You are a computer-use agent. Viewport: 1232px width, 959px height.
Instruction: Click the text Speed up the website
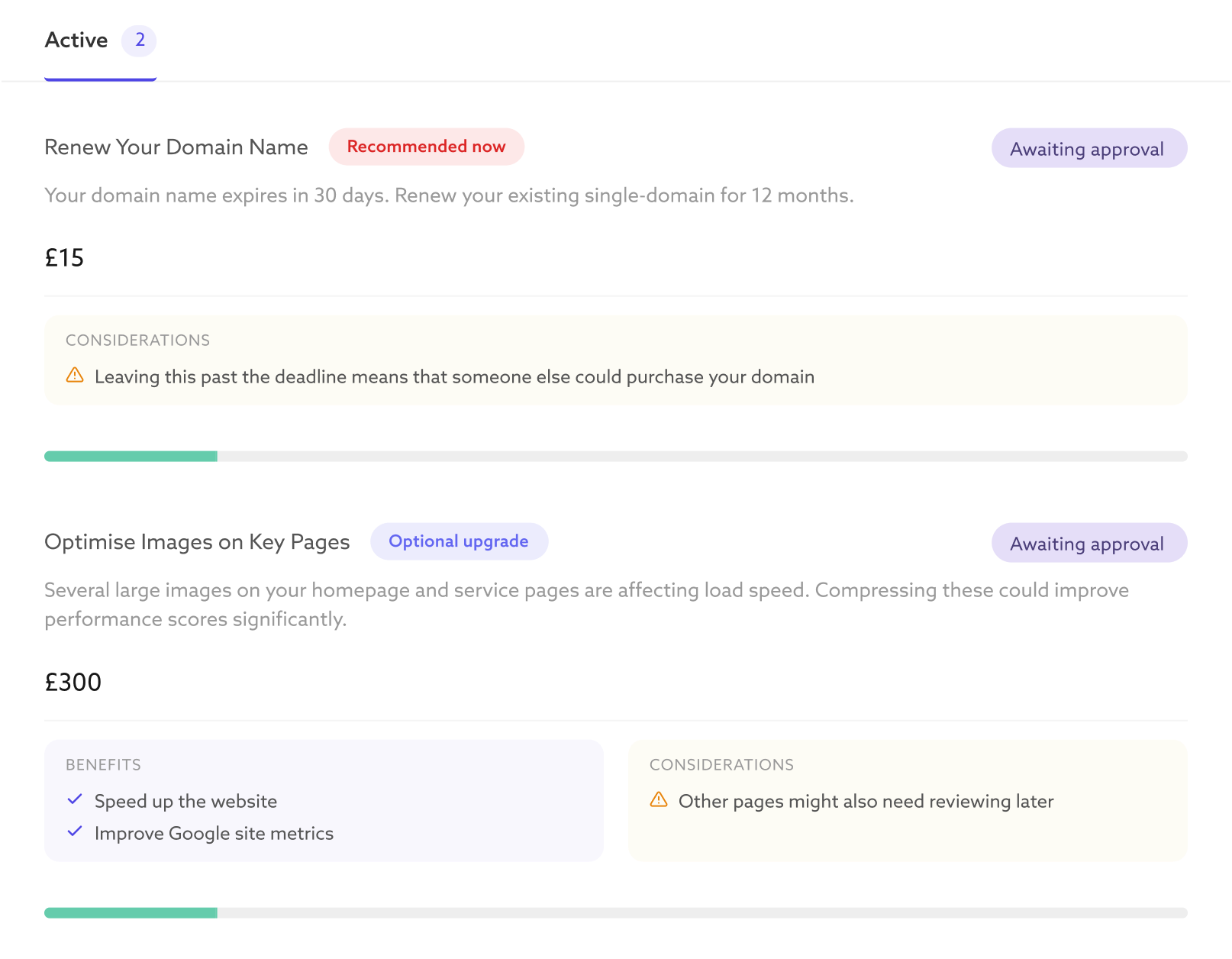185,801
